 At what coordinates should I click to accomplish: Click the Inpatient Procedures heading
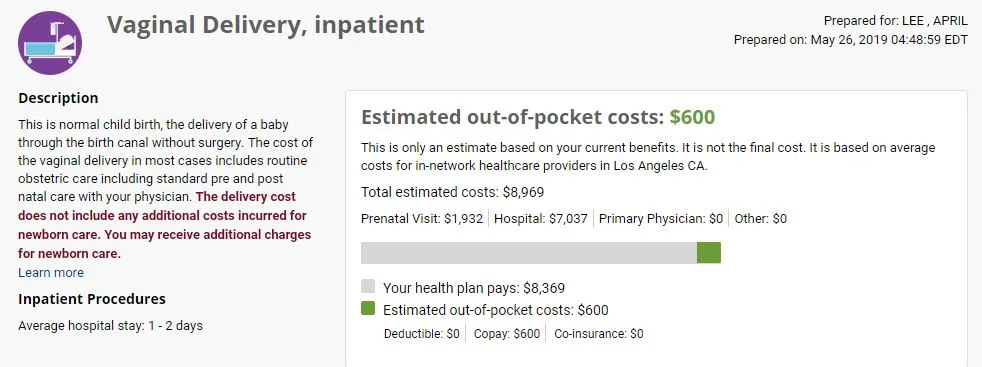[92, 299]
